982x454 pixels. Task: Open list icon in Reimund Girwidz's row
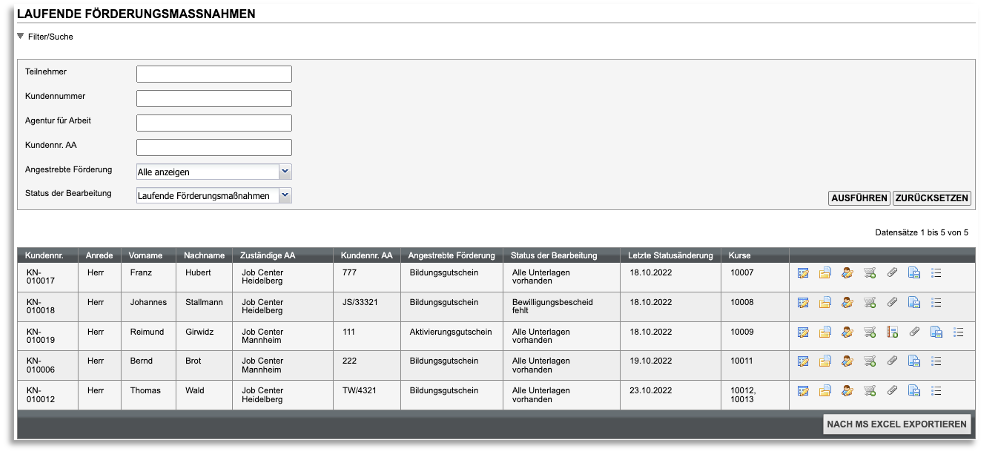958,332
